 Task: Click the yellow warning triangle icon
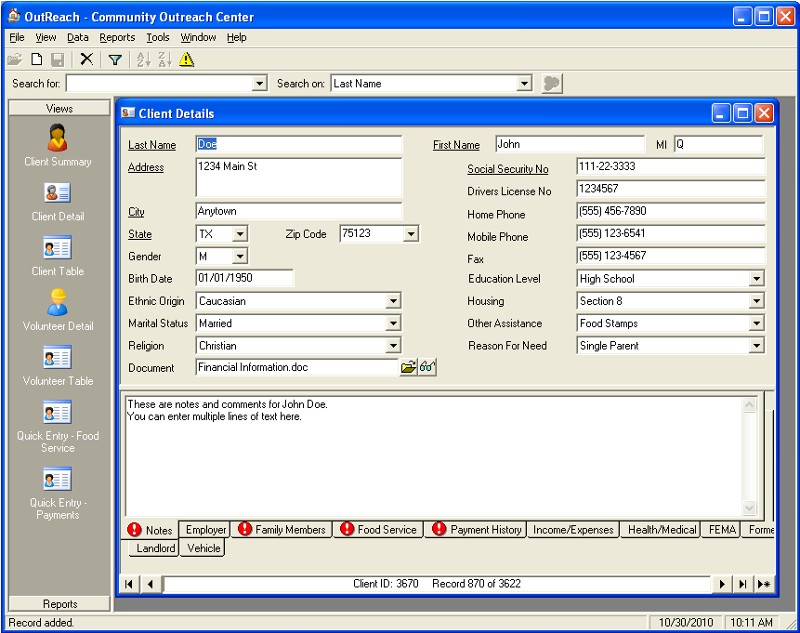click(186, 60)
